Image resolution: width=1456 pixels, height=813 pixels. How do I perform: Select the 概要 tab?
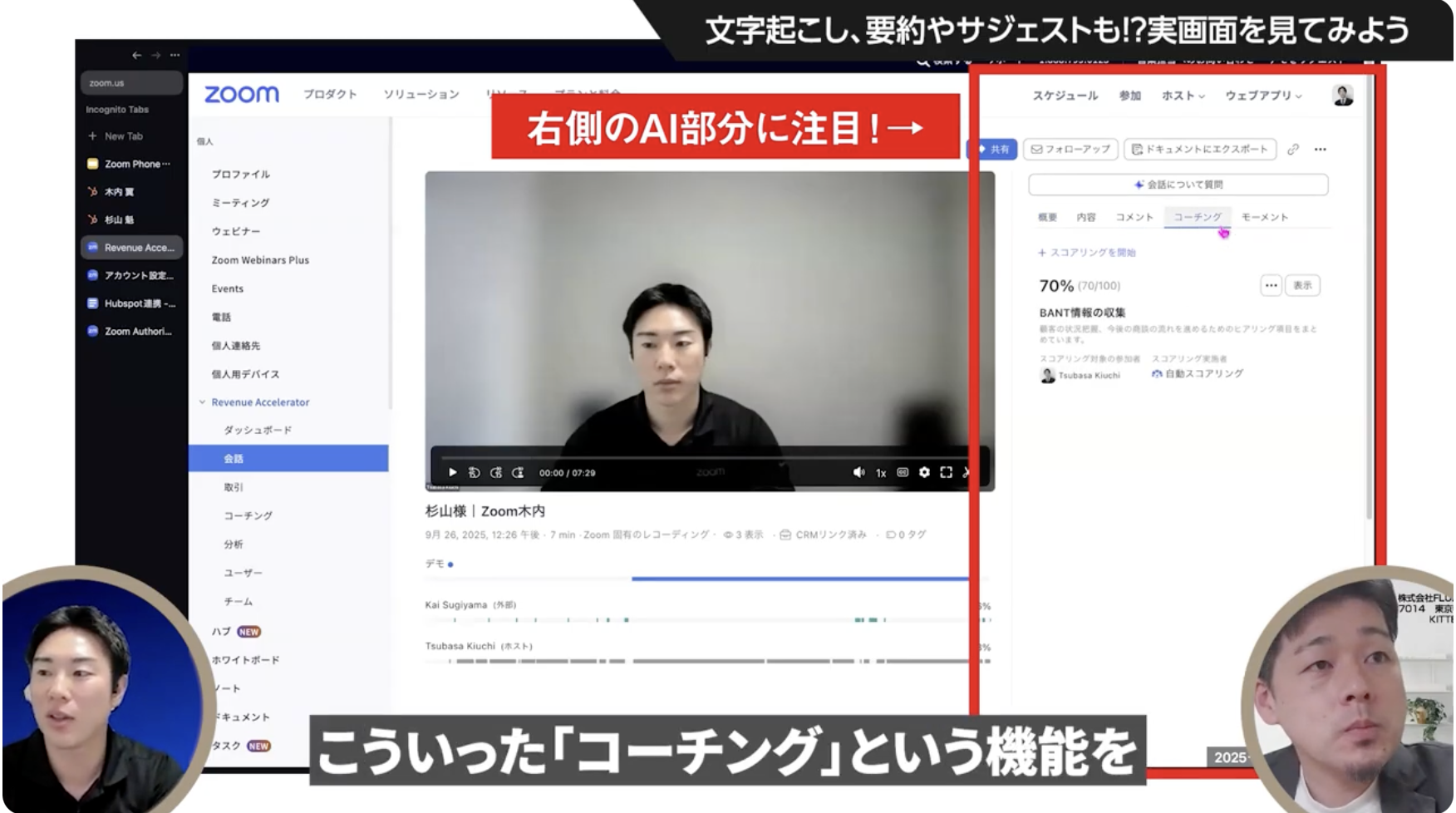1047,217
